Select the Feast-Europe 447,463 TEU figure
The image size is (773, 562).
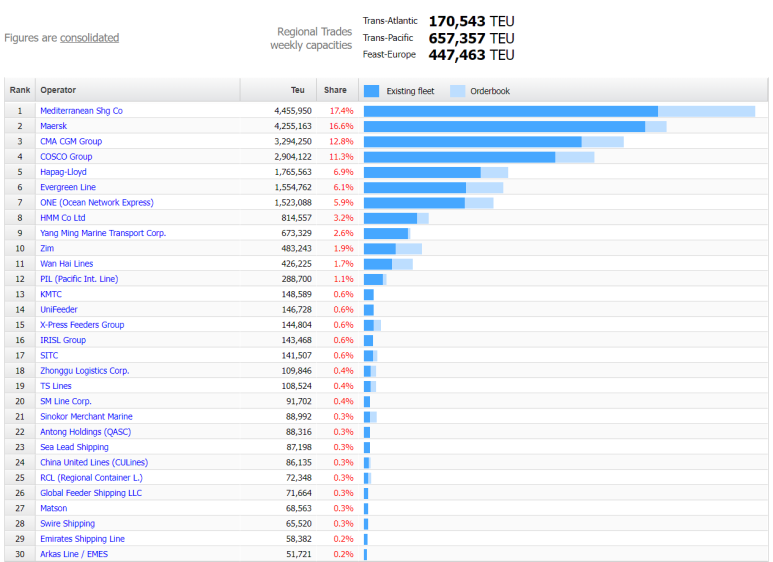471,55
